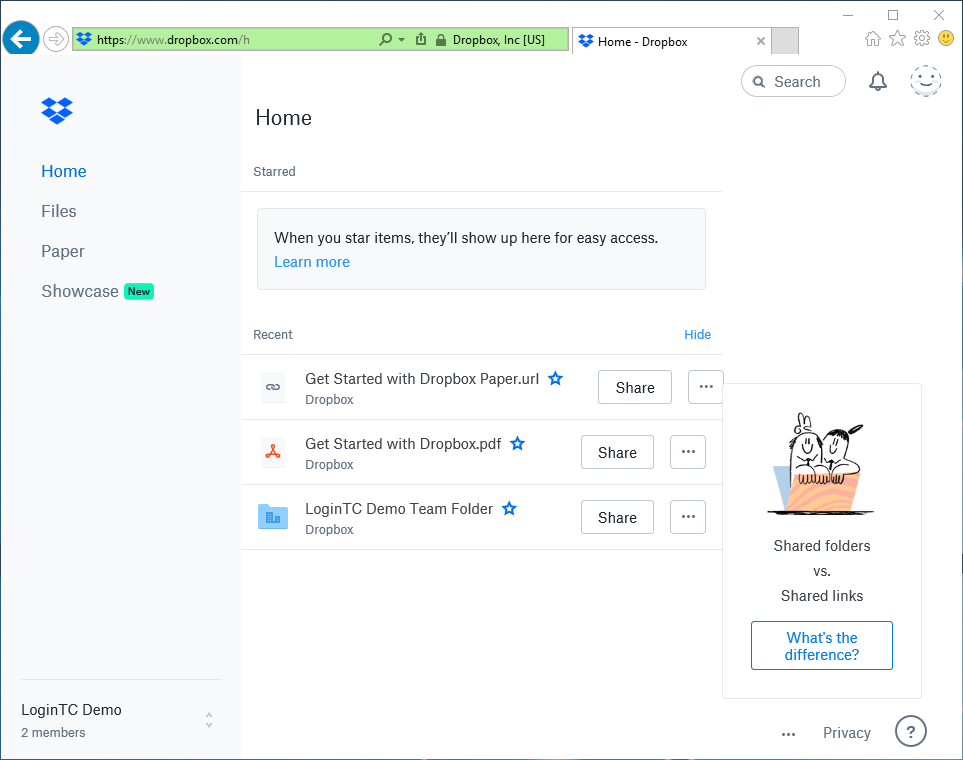Toggle star on Get Started with Dropbox.pdf
The height and width of the screenshot is (760, 963).
[x=518, y=444]
